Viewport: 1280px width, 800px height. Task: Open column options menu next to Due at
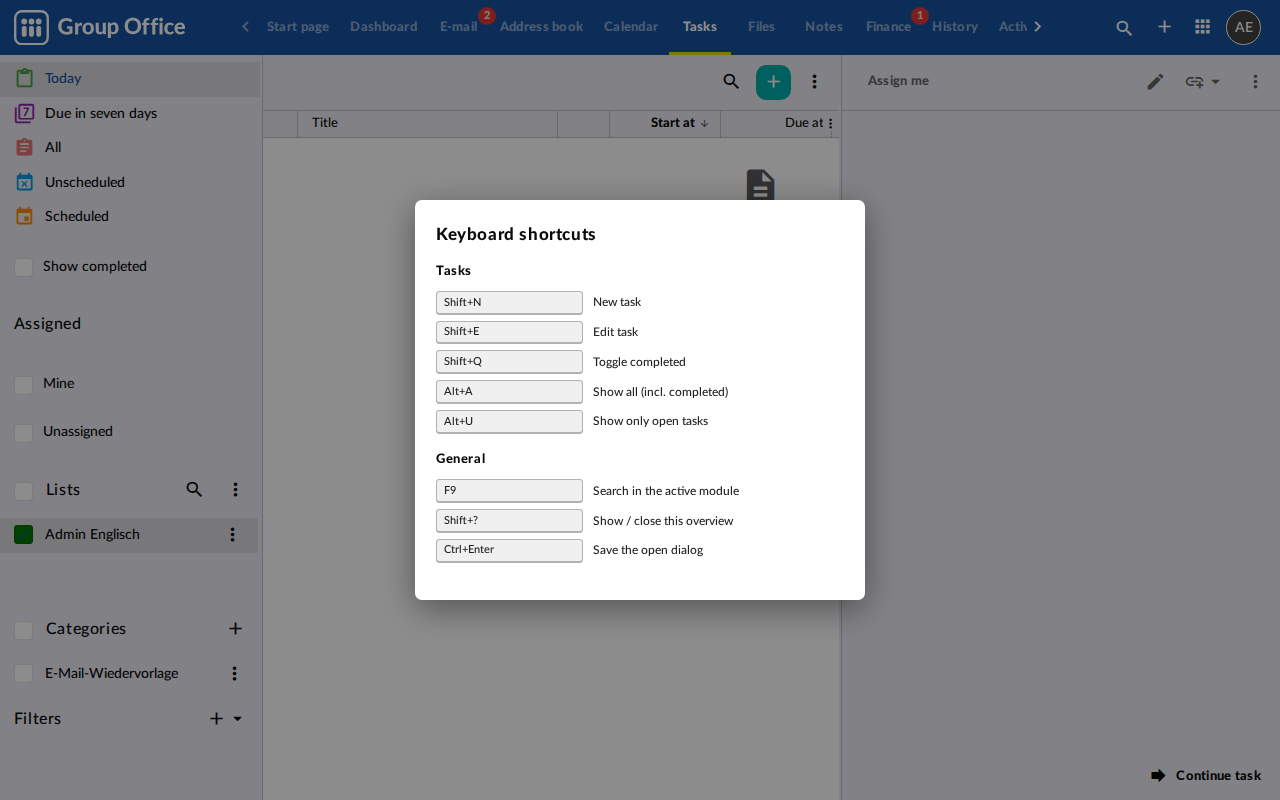[x=830, y=124]
